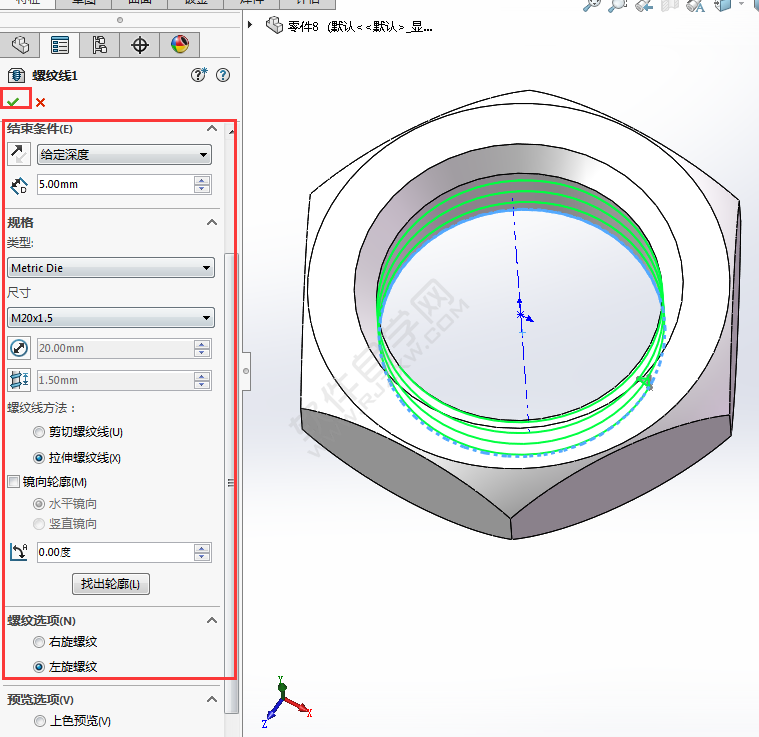This screenshot has height=737, width=759.
Task: Click the 零件8 part icon
Action: pos(274,25)
